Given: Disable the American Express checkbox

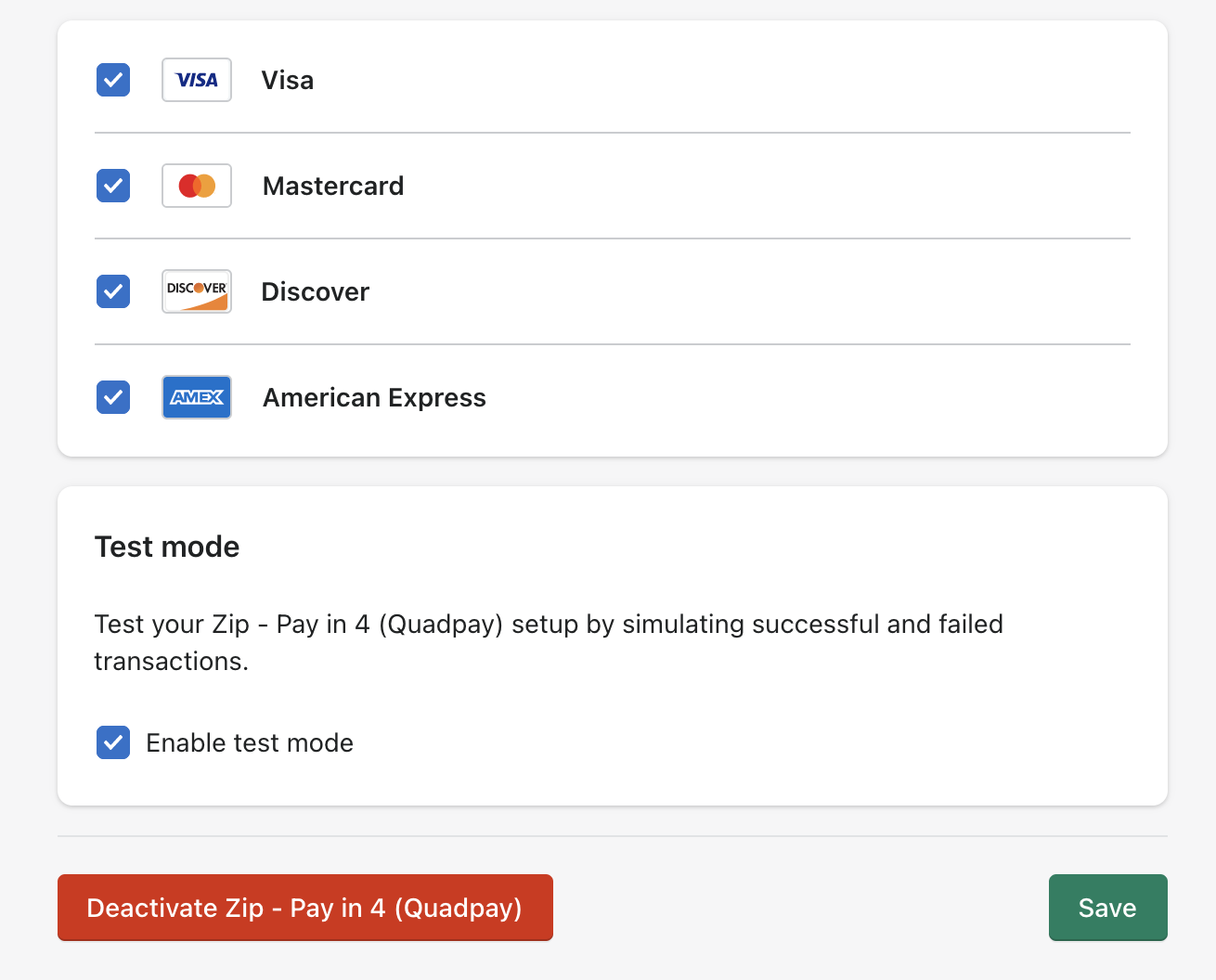Looking at the screenshot, I should (113, 397).
